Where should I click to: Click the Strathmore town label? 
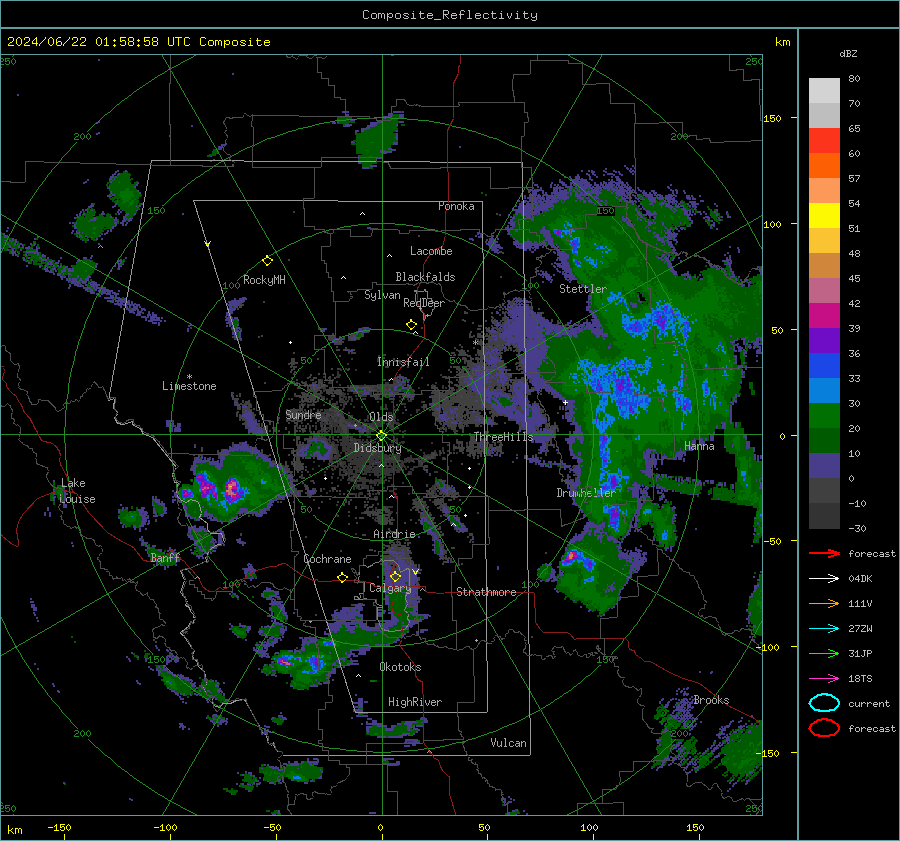486,592
